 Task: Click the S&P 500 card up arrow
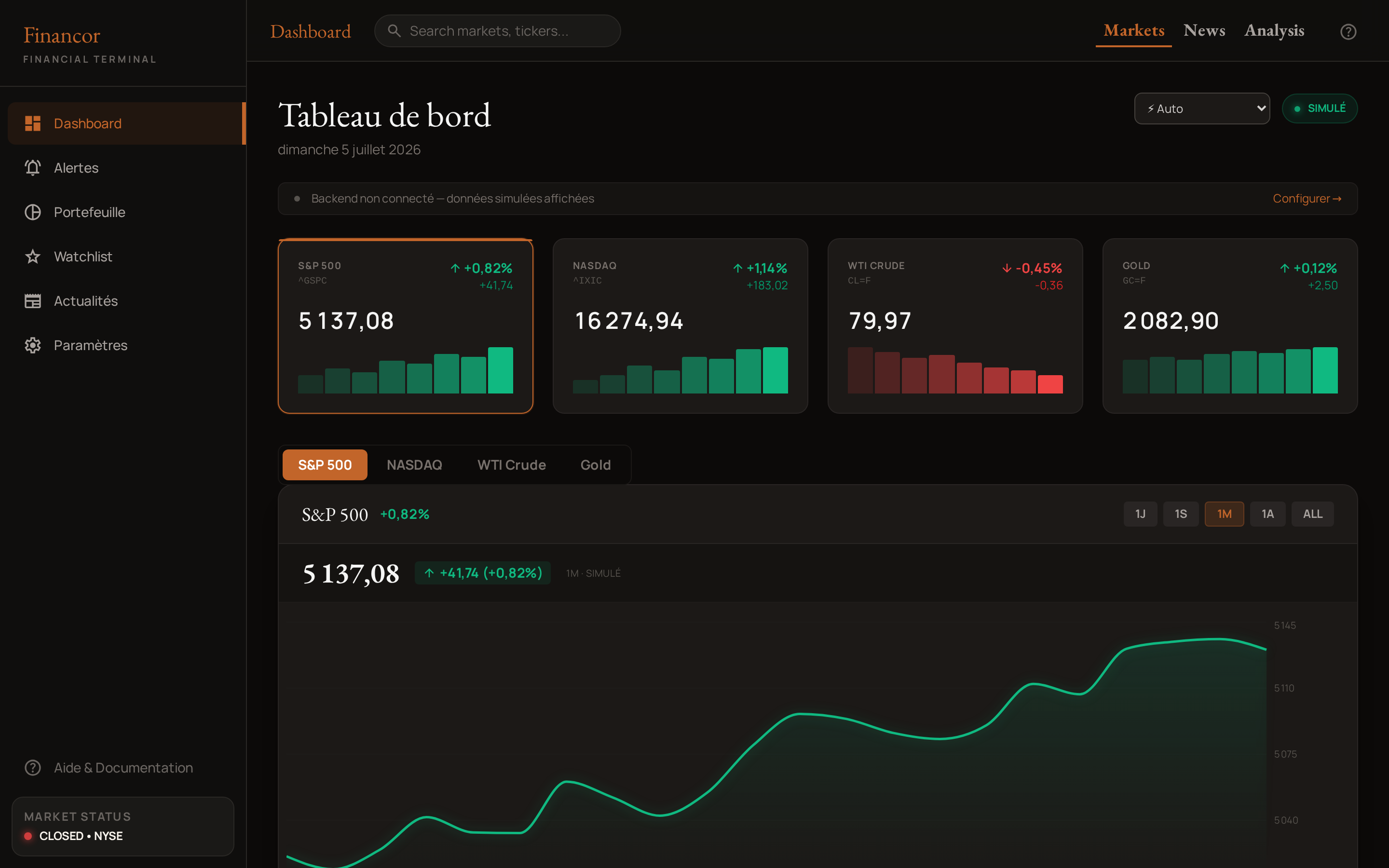pos(455,268)
